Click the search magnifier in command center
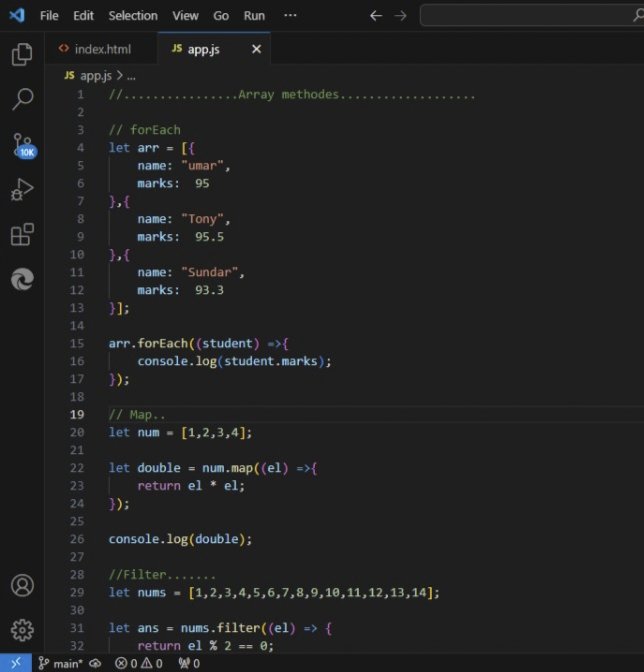The image size is (644, 672). [x=638, y=15]
